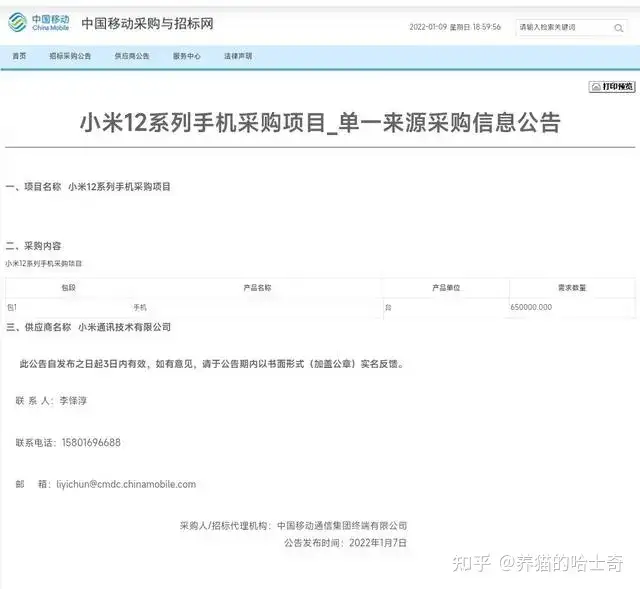Click the 产品单位 column header
Screen dimensions: 640x589
(446, 287)
